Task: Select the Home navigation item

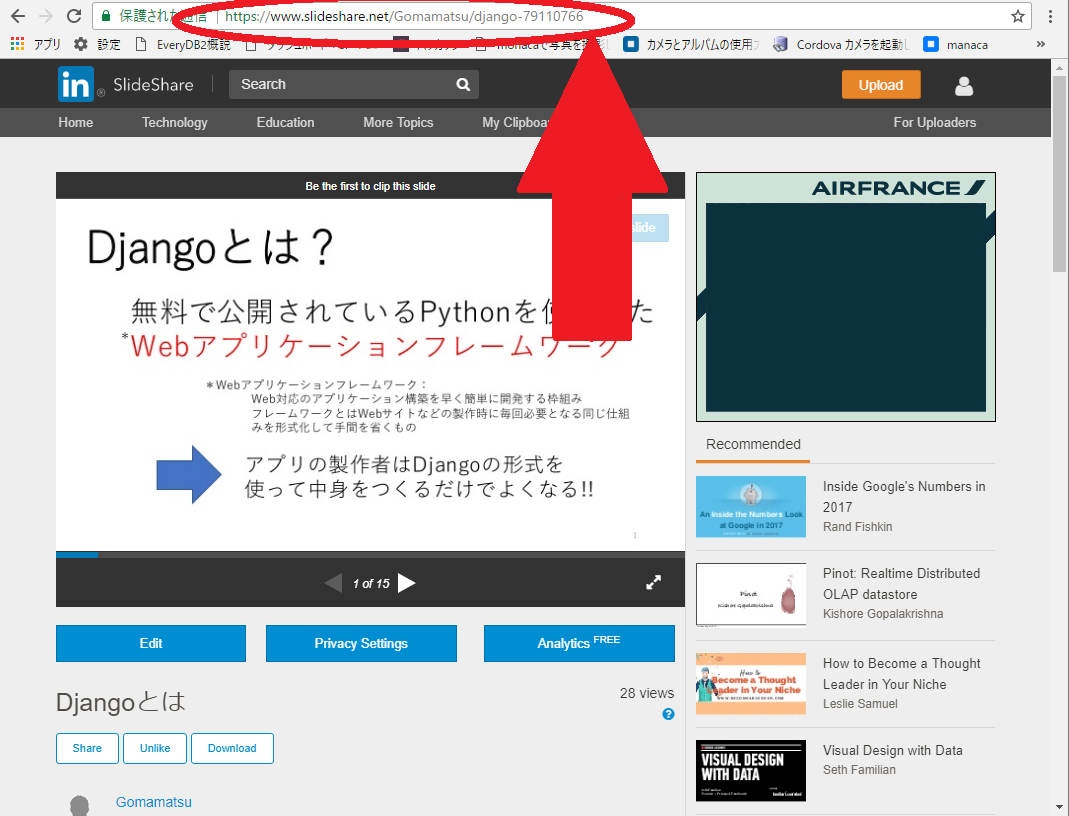Action: coord(75,122)
